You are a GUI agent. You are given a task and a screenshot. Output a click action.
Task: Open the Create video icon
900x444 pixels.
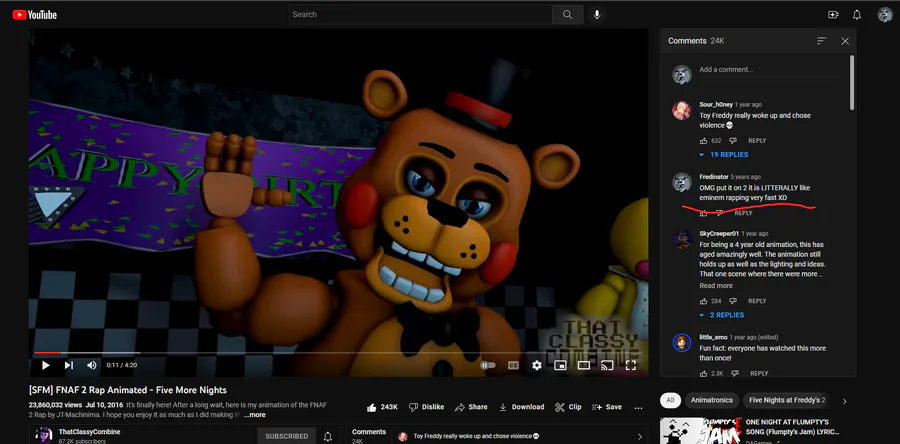(x=833, y=15)
